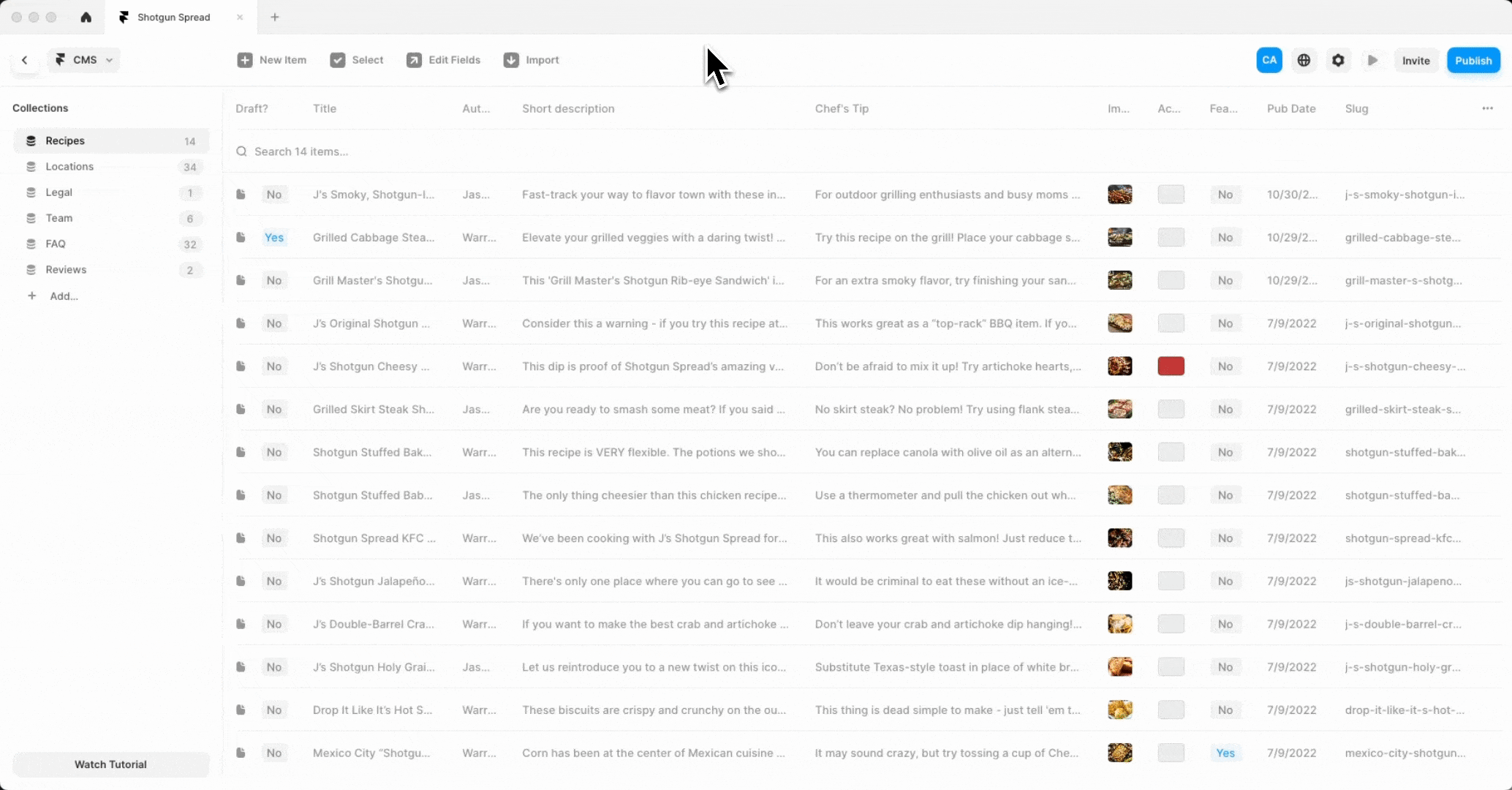The width and height of the screenshot is (1512, 790).
Task: Click database icon next to Locations
Action: coord(31,167)
